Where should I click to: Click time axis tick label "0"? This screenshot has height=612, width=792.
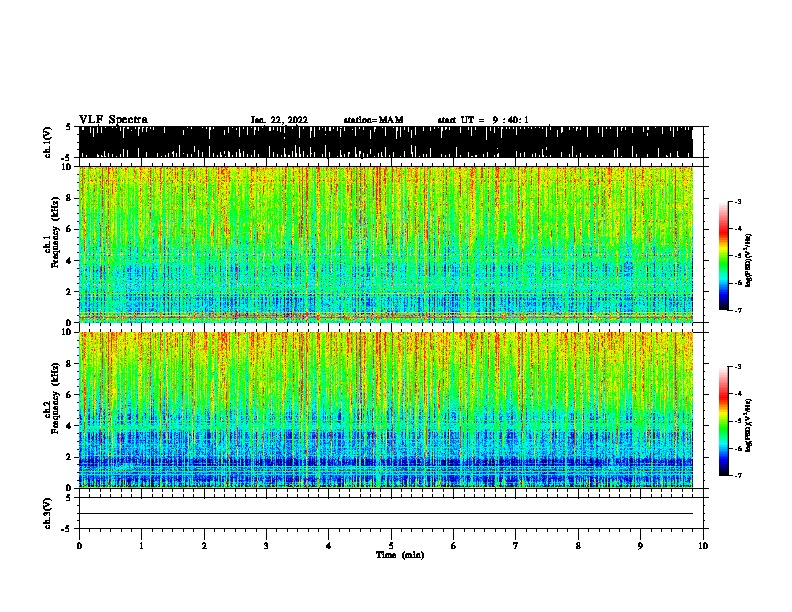(79, 546)
